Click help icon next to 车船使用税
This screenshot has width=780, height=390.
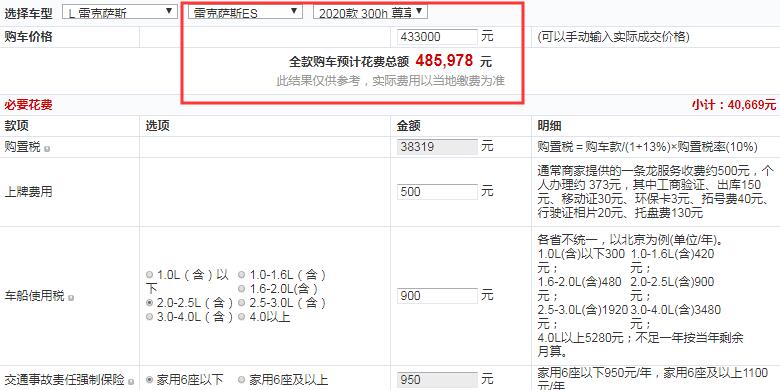tap(71, 297)
